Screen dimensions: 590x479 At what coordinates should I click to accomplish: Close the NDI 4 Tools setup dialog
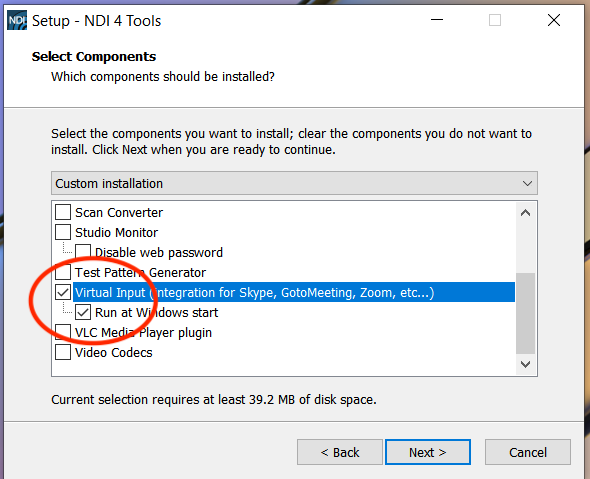554,20
